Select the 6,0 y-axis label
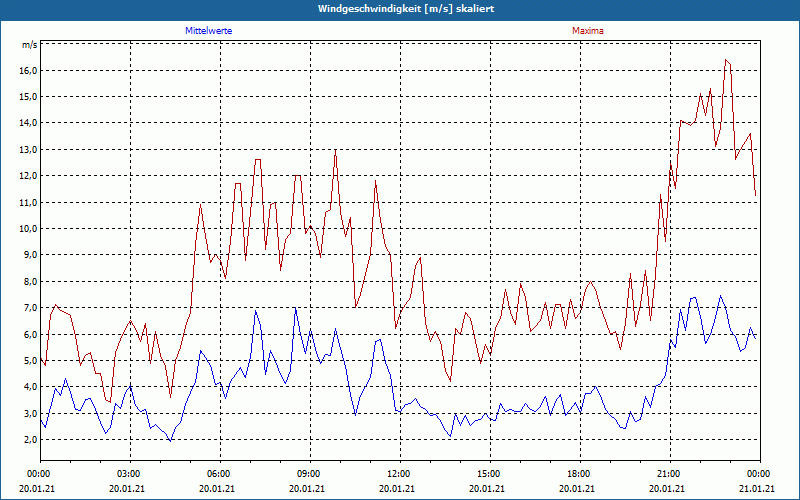The width and height of the screenshot is (800, 500). [x=31, y=335]
